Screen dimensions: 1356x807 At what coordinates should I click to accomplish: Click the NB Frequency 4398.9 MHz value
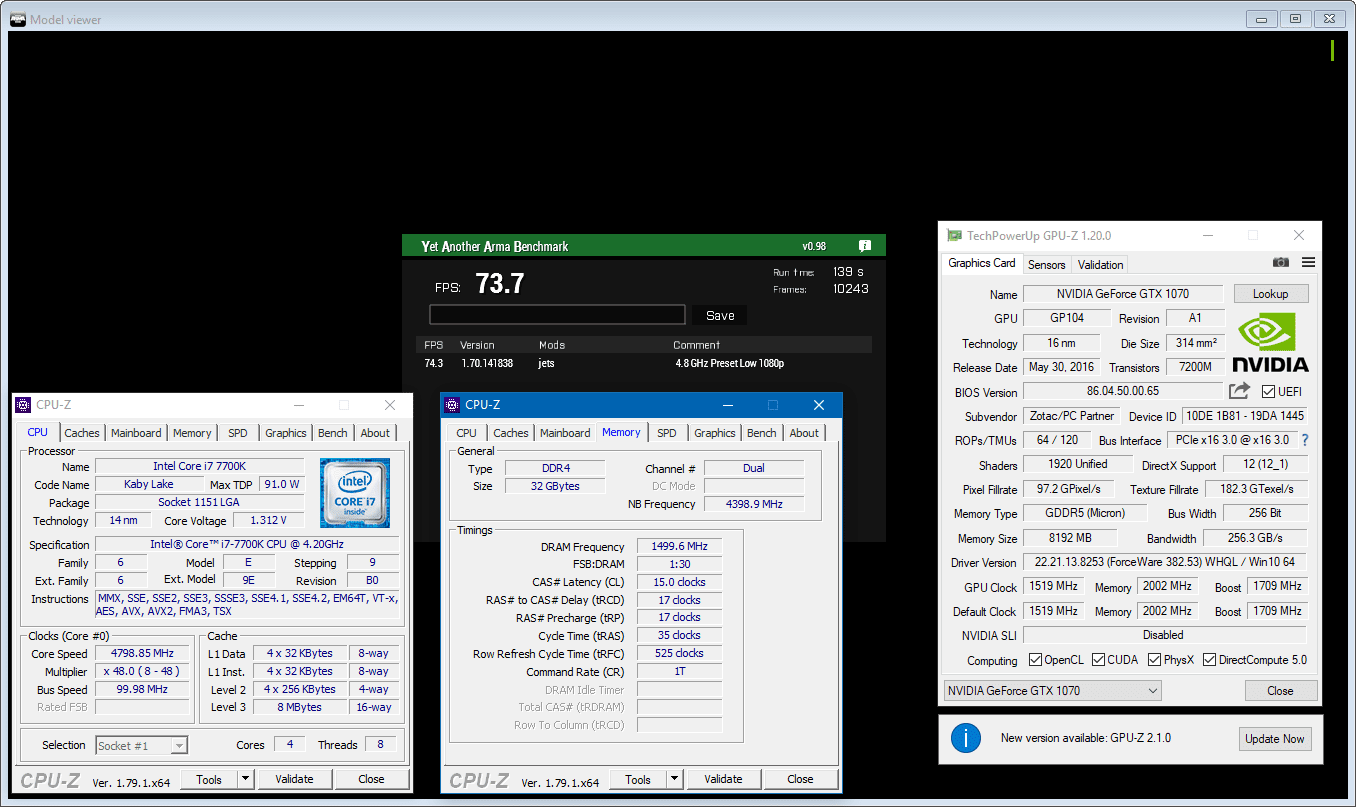[x=754, y=504]
